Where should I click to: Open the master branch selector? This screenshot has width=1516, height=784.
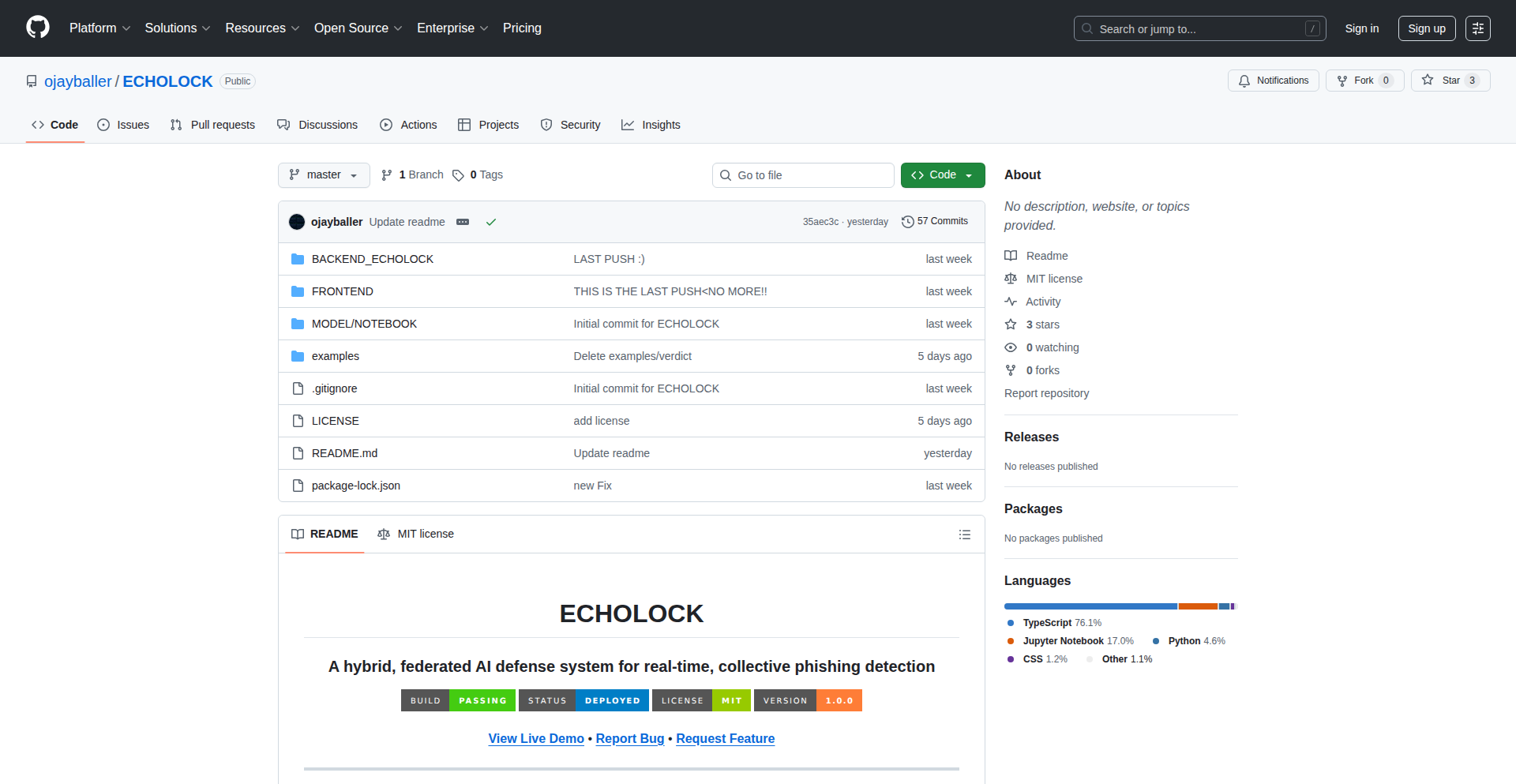[324, 174]
